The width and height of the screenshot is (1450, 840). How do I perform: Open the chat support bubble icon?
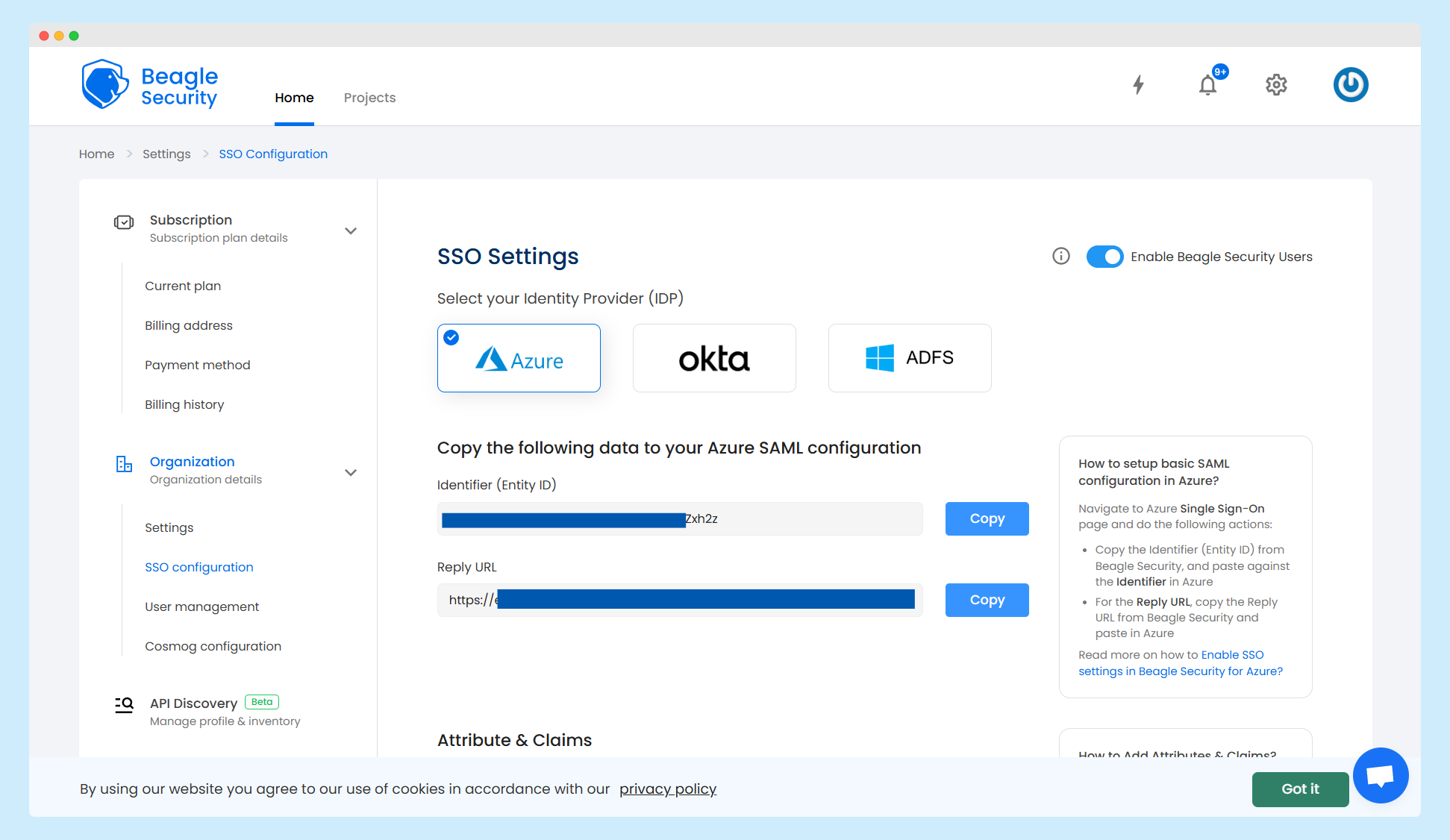[1380, 775]
